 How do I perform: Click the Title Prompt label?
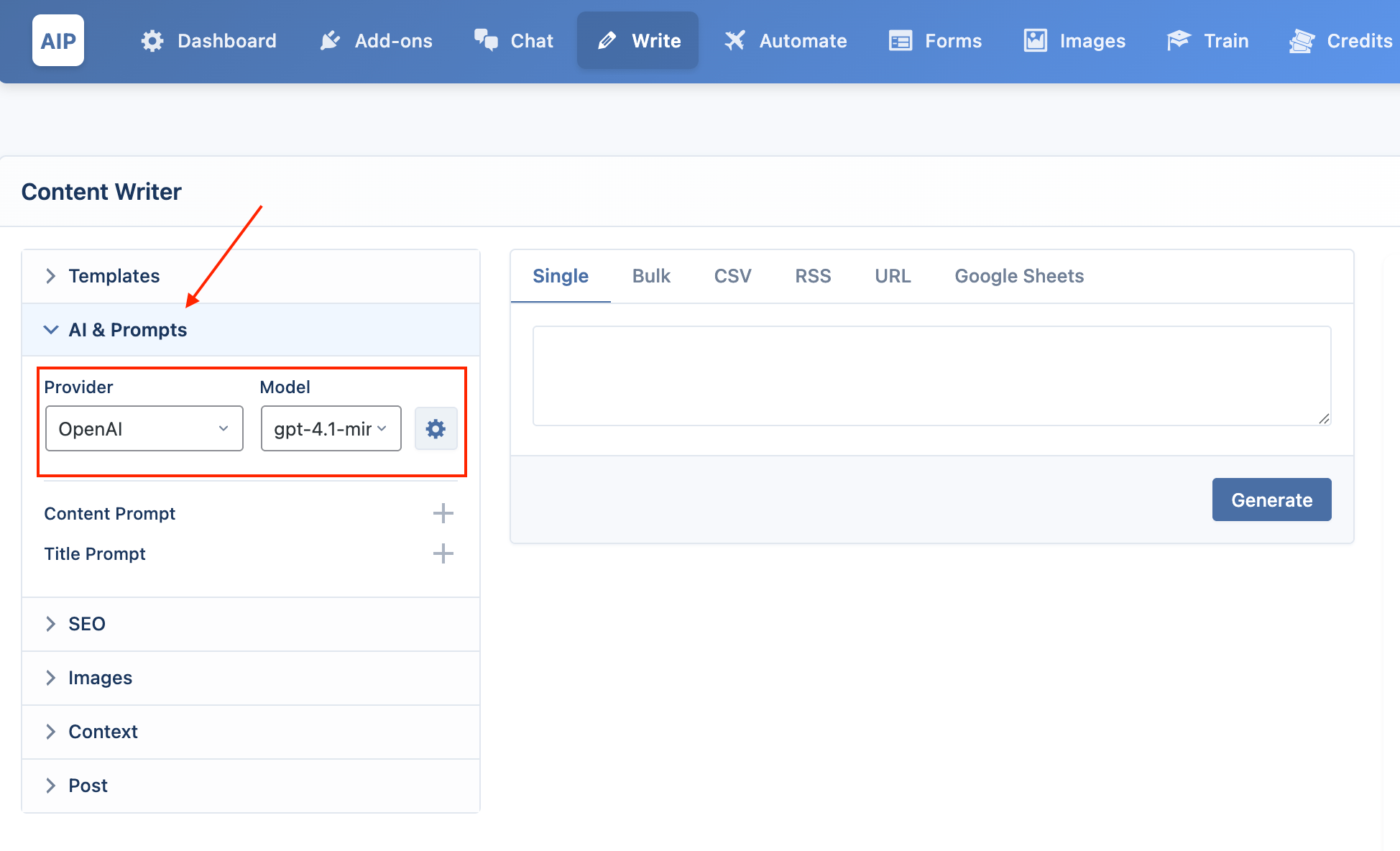coord(95,554)
